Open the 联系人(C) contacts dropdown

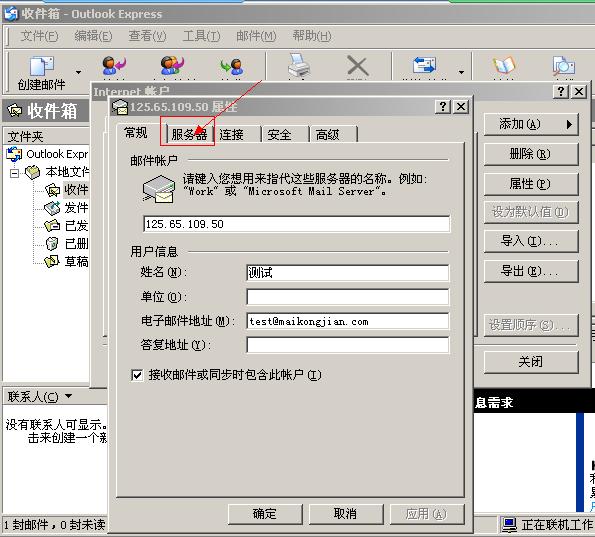click(x=40, y=397)
